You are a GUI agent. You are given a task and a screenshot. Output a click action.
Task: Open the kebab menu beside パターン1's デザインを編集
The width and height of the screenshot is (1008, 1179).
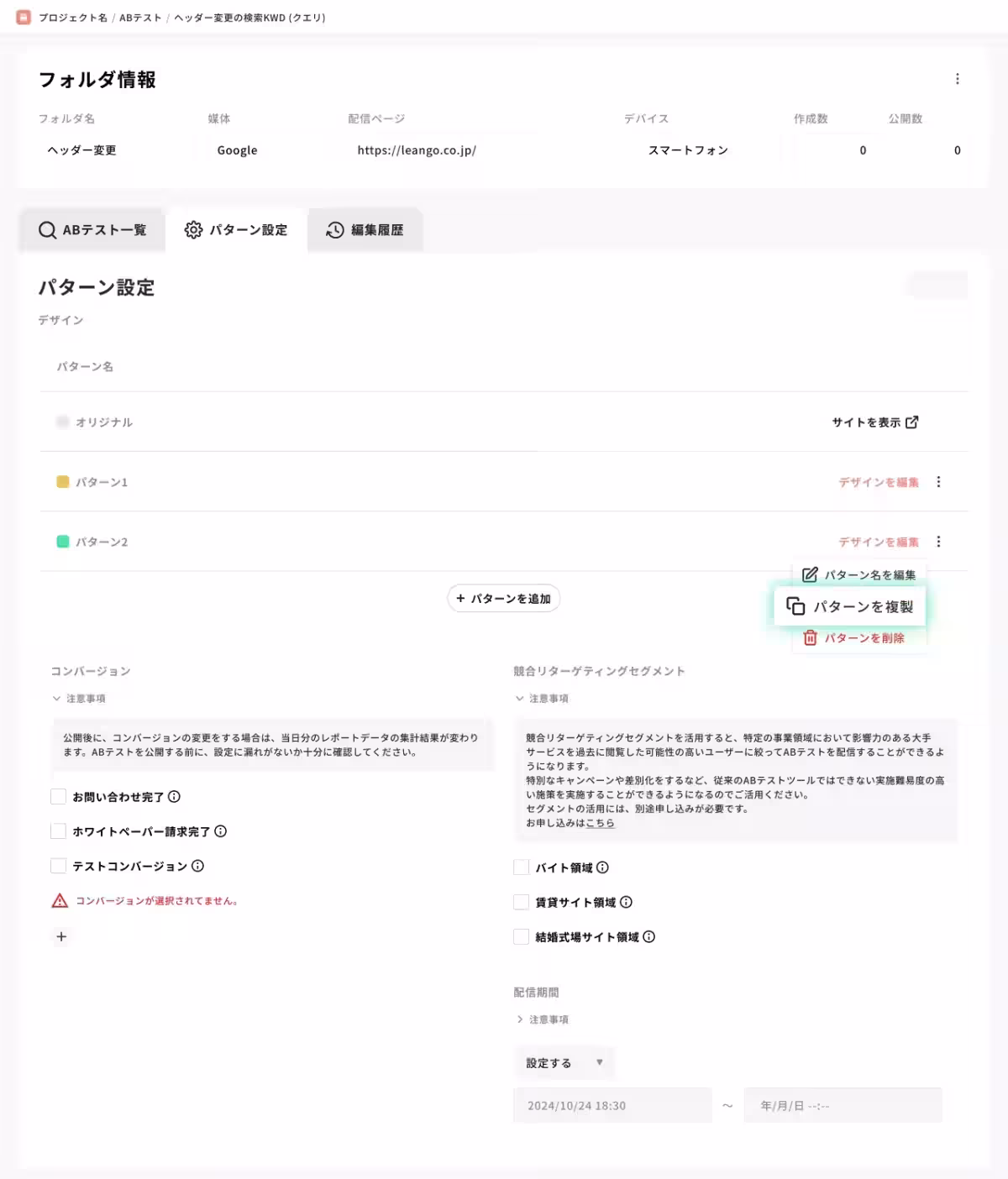click(x=939, y=482)
